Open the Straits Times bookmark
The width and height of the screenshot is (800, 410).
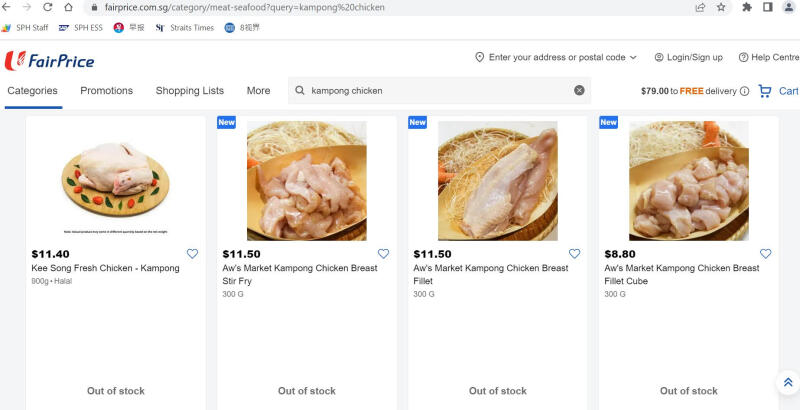click(x=185, y=28)
